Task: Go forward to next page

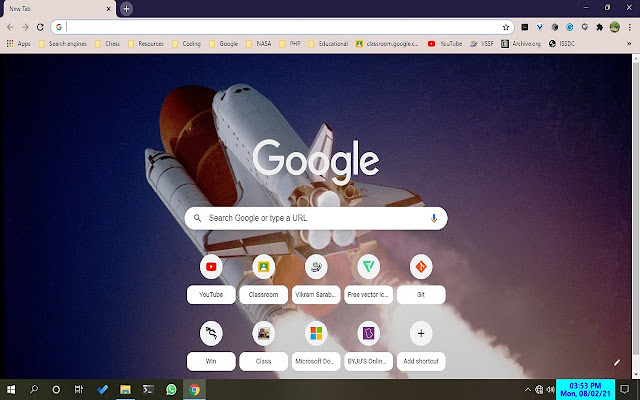Action: [25, 27]
